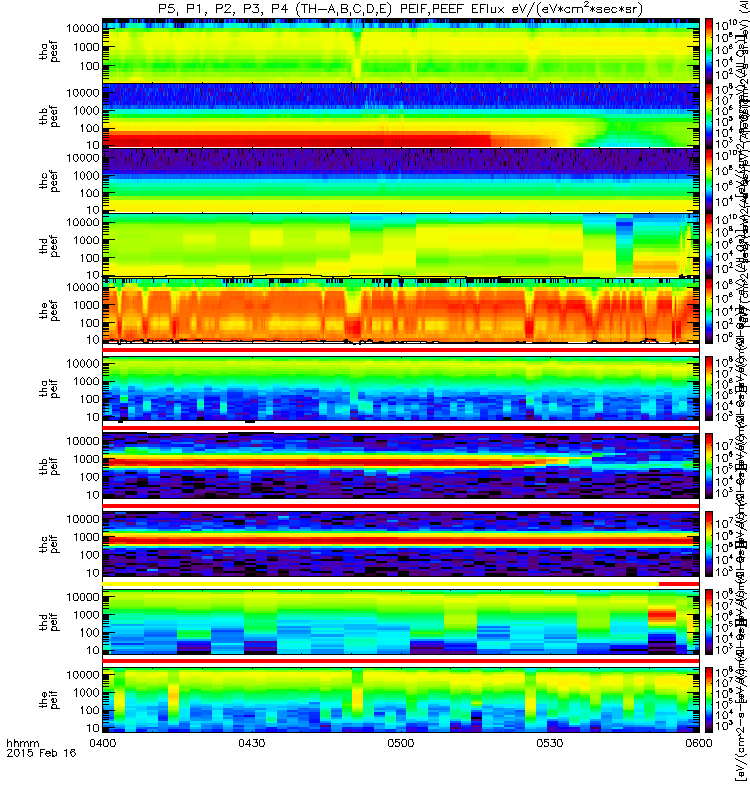
Task: Click the color bar beside thc peif panel
Action: pyautogui.click(x=709, y=544)
